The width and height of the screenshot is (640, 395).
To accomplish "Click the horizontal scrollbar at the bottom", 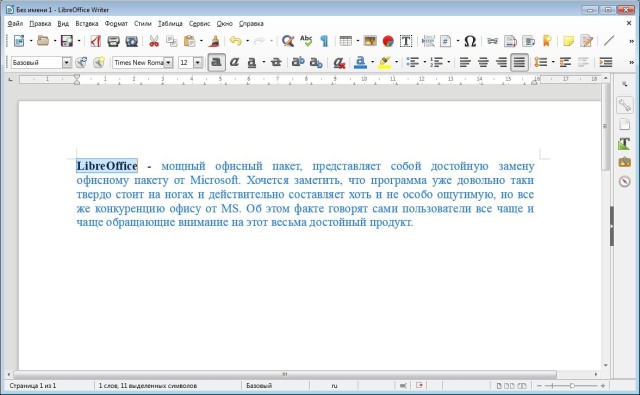I will pyautogui.click(x=285, y=374).
